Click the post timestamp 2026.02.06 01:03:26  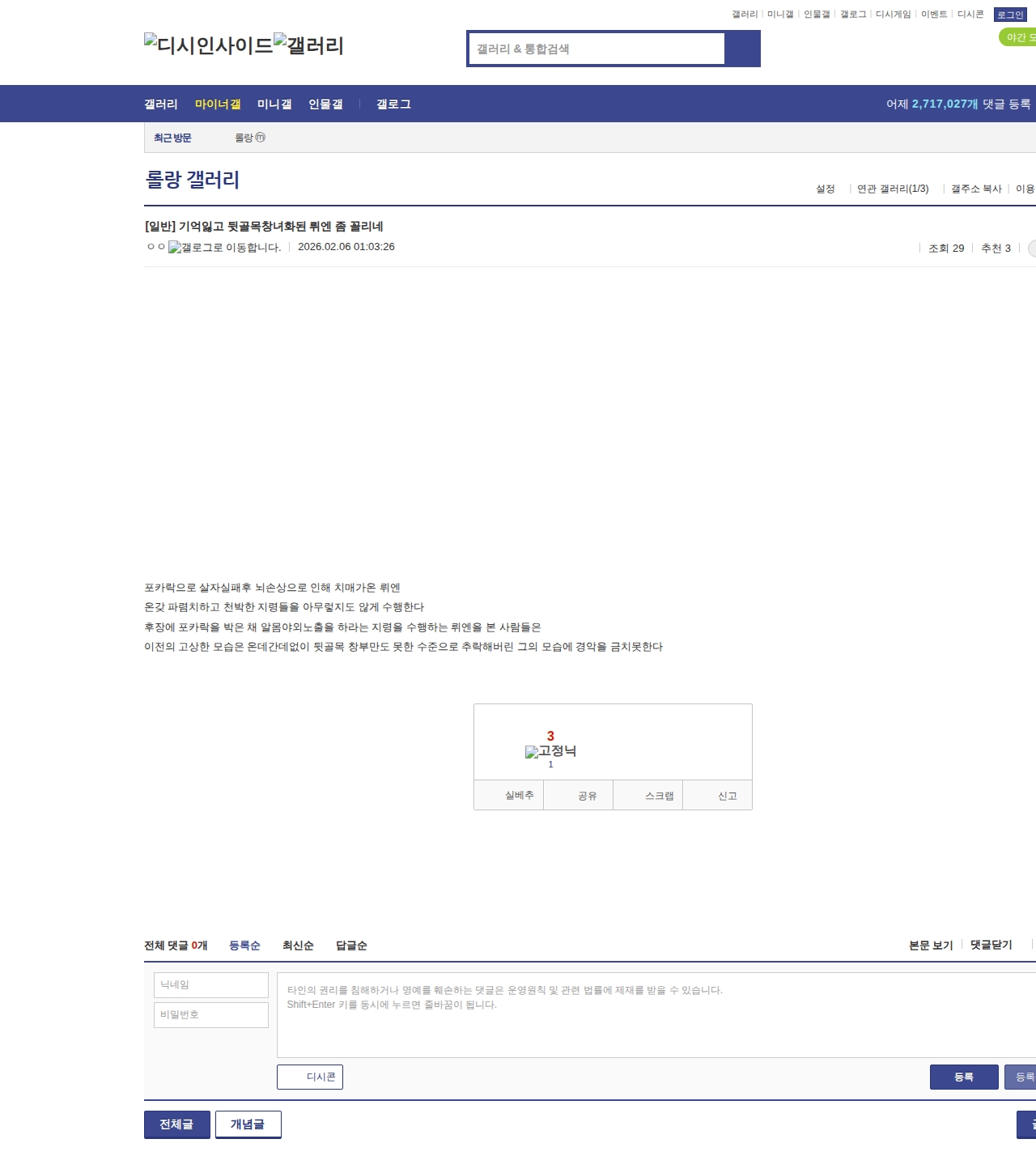tap(346, 247)
